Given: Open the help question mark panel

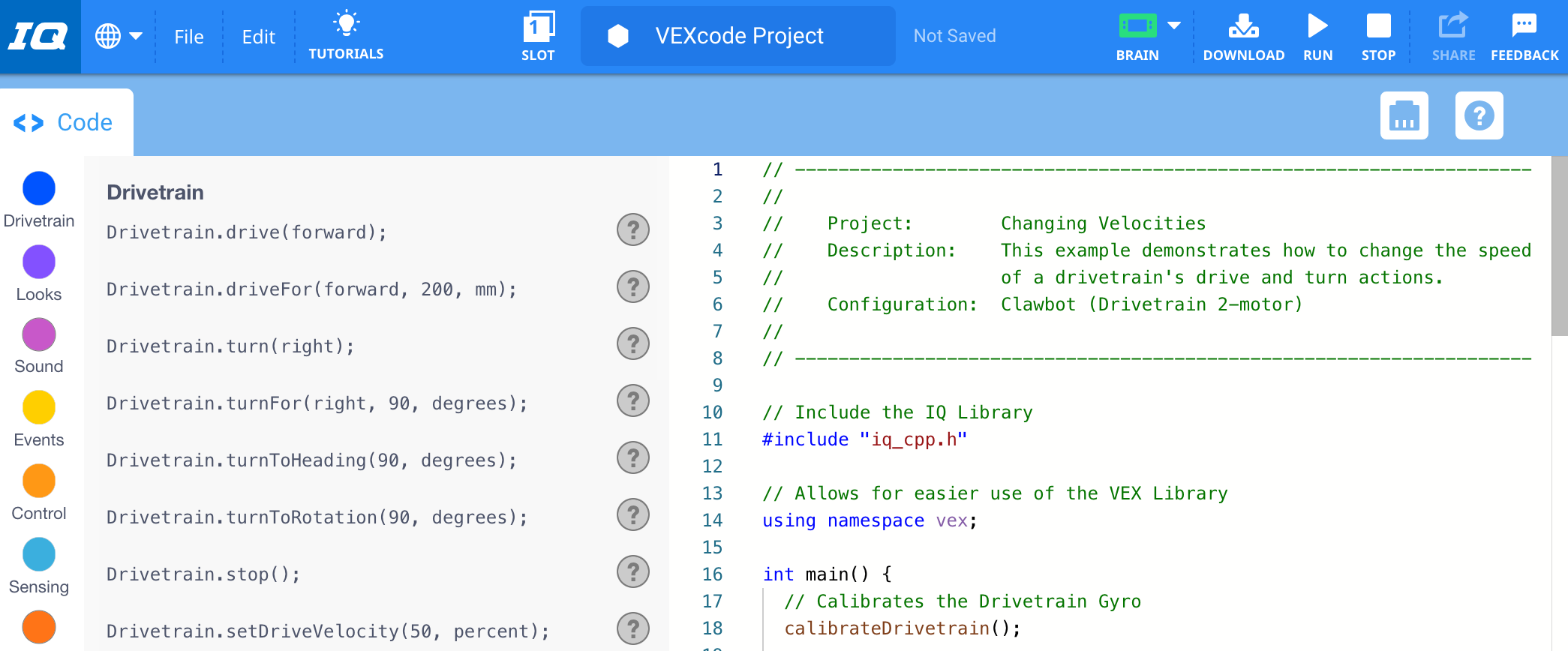Looking at the screenshot, I should coord(1479,116).
